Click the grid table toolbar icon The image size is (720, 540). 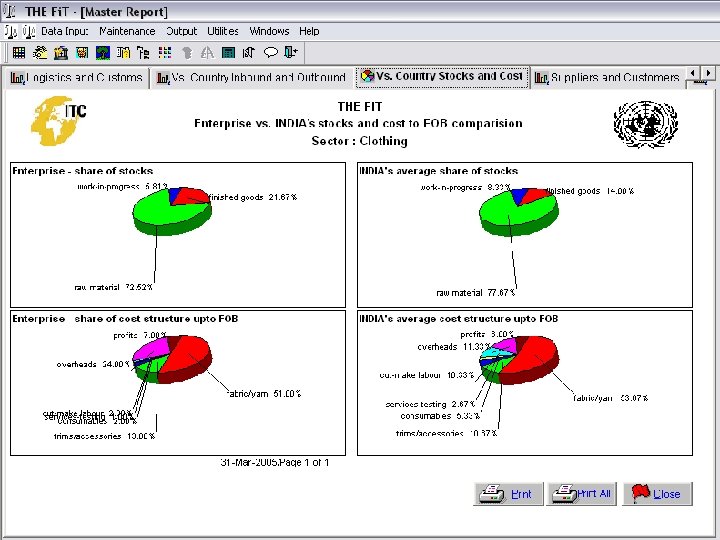point(19,53)
